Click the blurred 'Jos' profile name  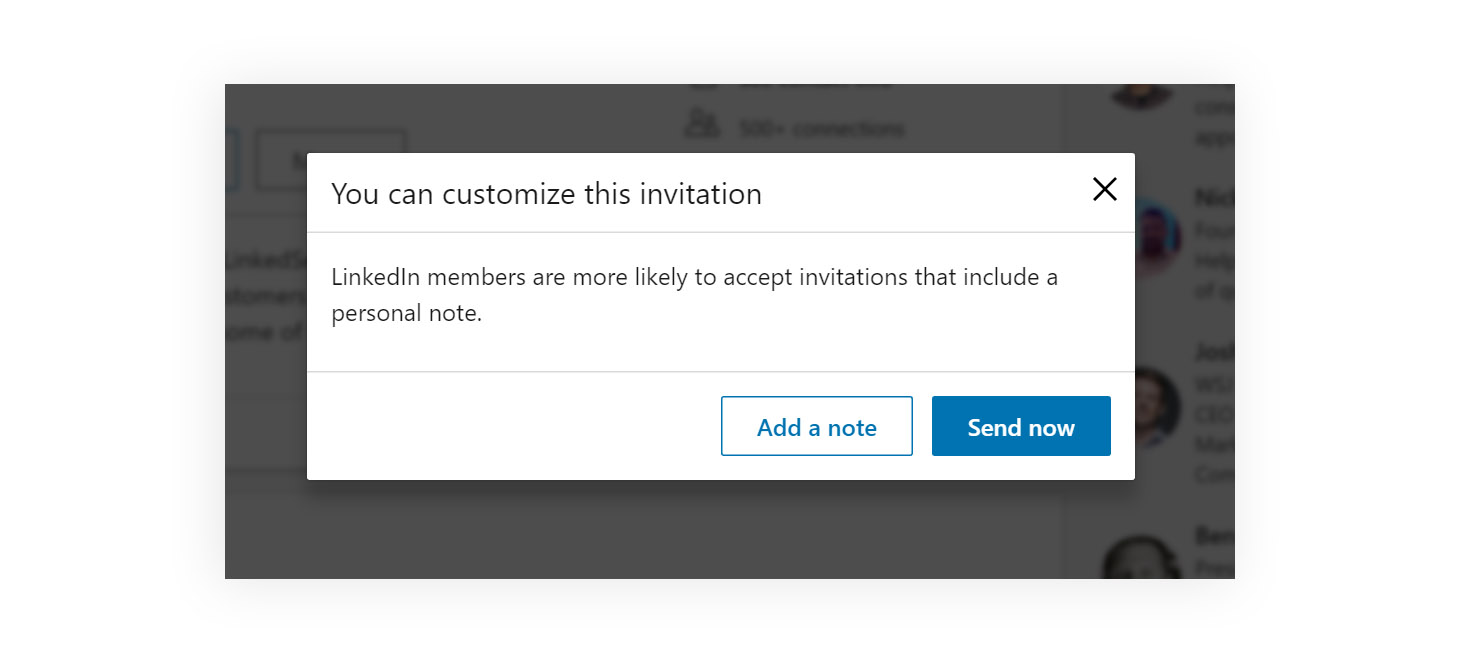1215,352
